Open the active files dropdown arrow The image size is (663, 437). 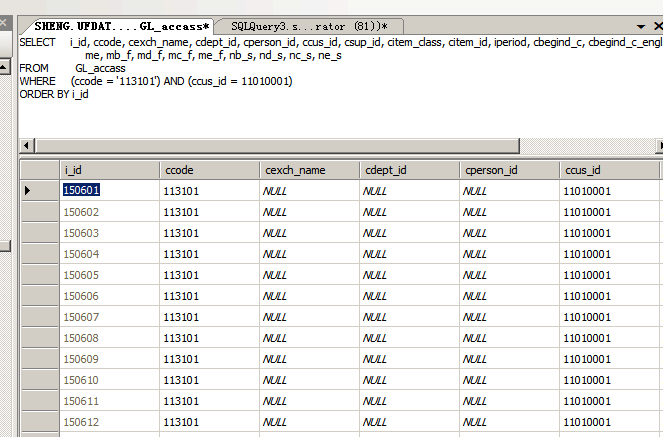point(641,27)
